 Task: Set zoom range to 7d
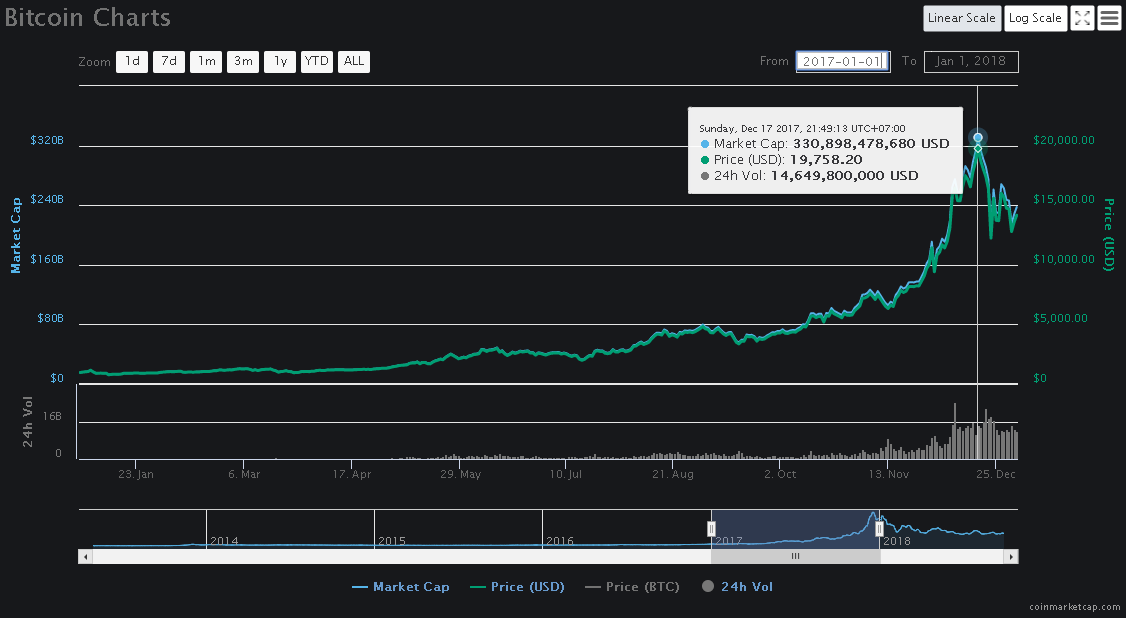point(169,61)
